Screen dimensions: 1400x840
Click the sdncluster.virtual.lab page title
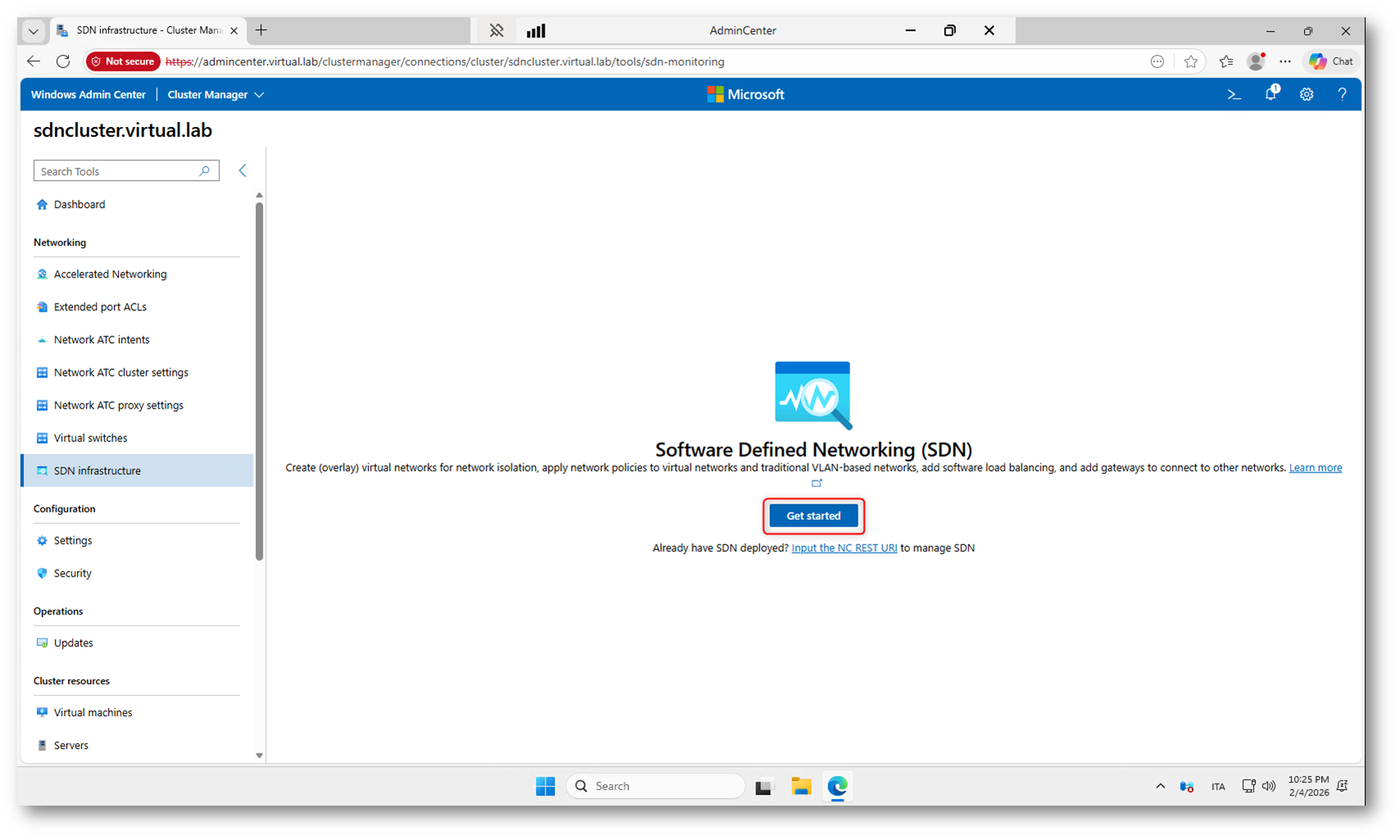123,130
